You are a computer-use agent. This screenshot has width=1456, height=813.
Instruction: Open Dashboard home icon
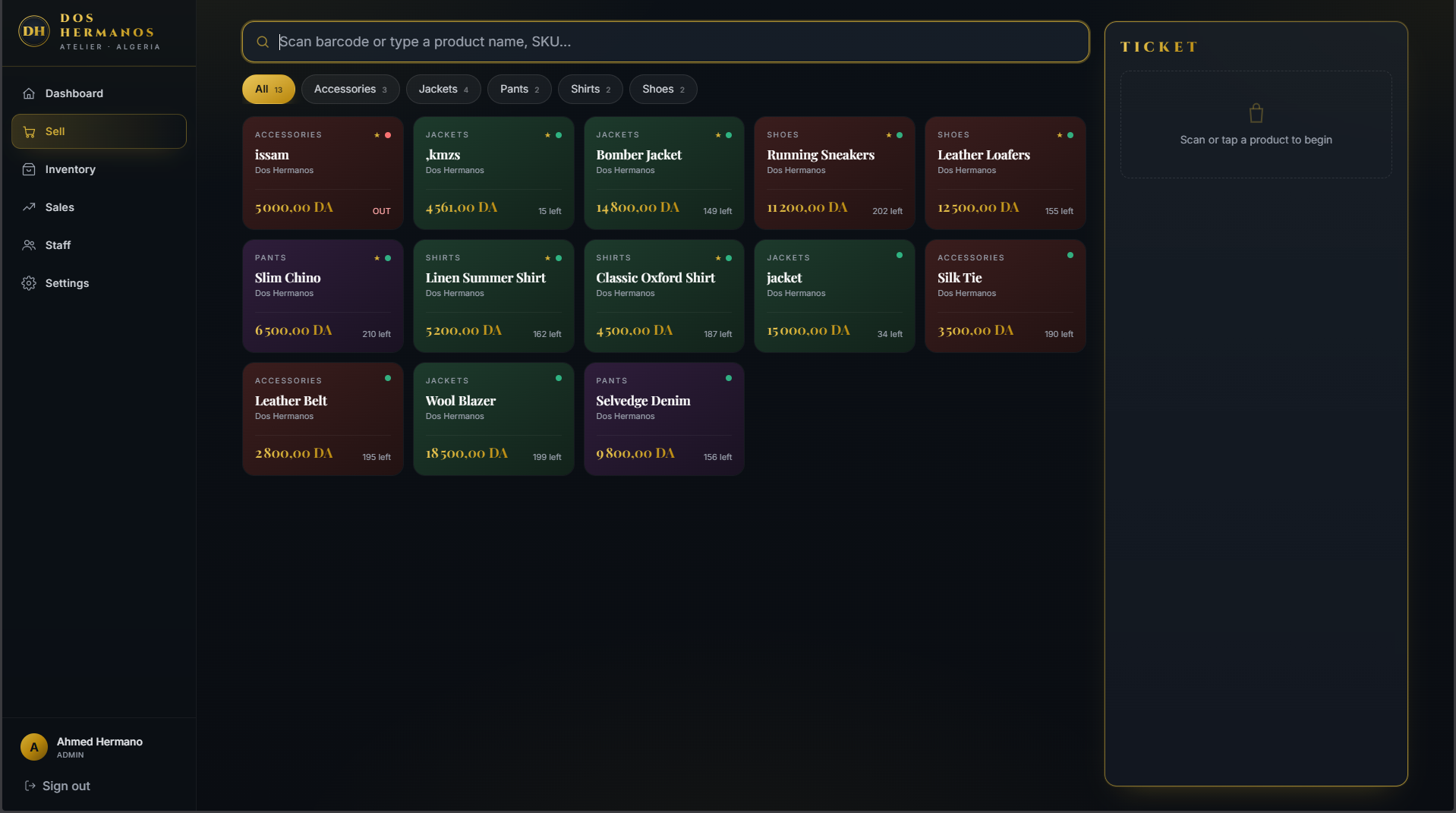tap(29, 93)
